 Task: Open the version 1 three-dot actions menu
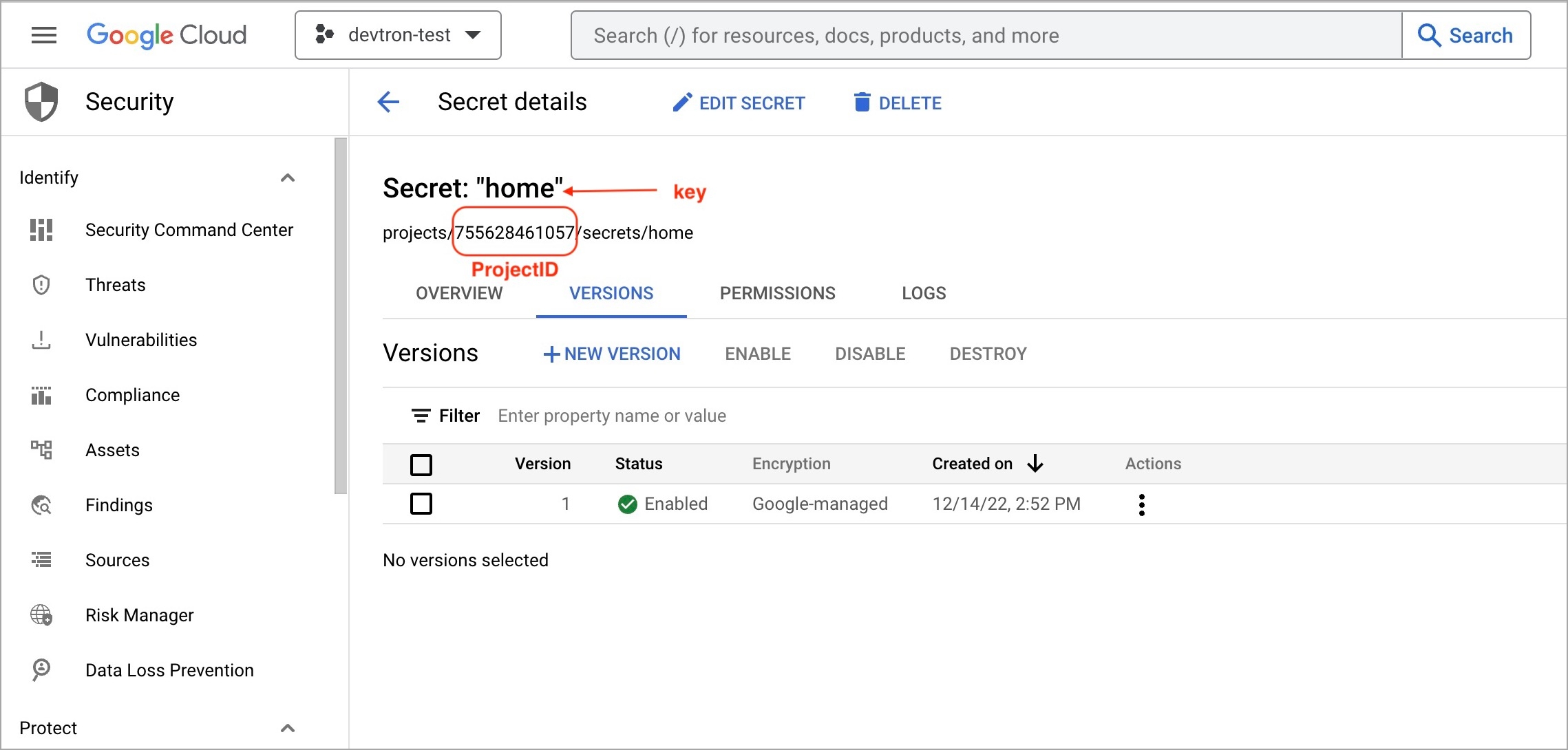1142,504
